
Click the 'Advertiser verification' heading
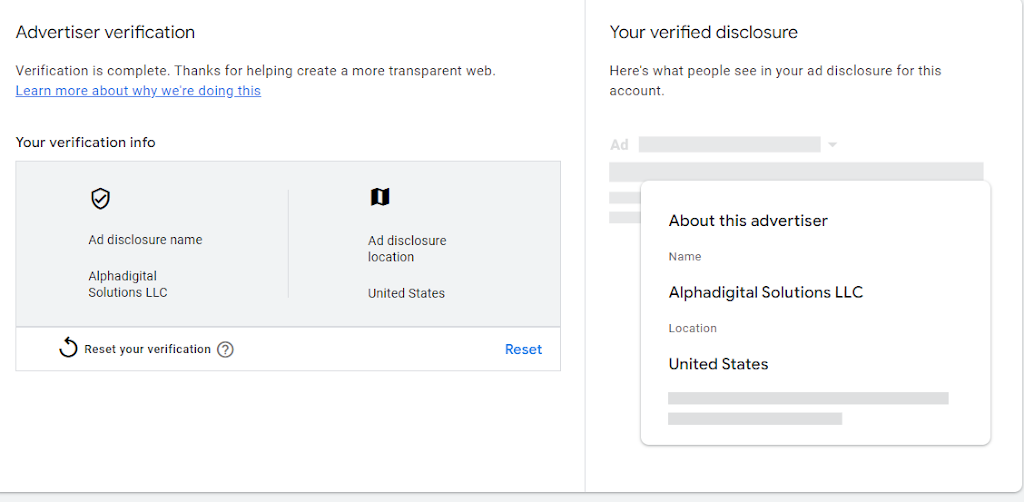[x=105, y=32]
